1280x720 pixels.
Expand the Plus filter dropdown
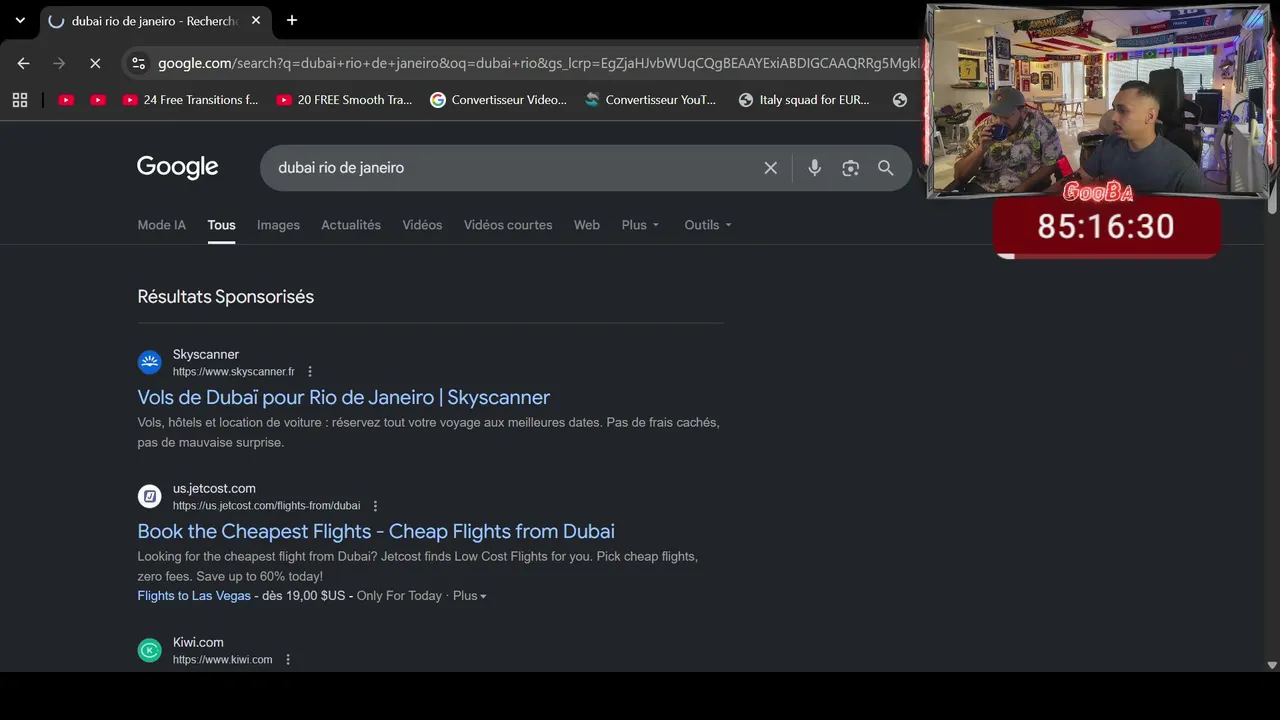640,225
